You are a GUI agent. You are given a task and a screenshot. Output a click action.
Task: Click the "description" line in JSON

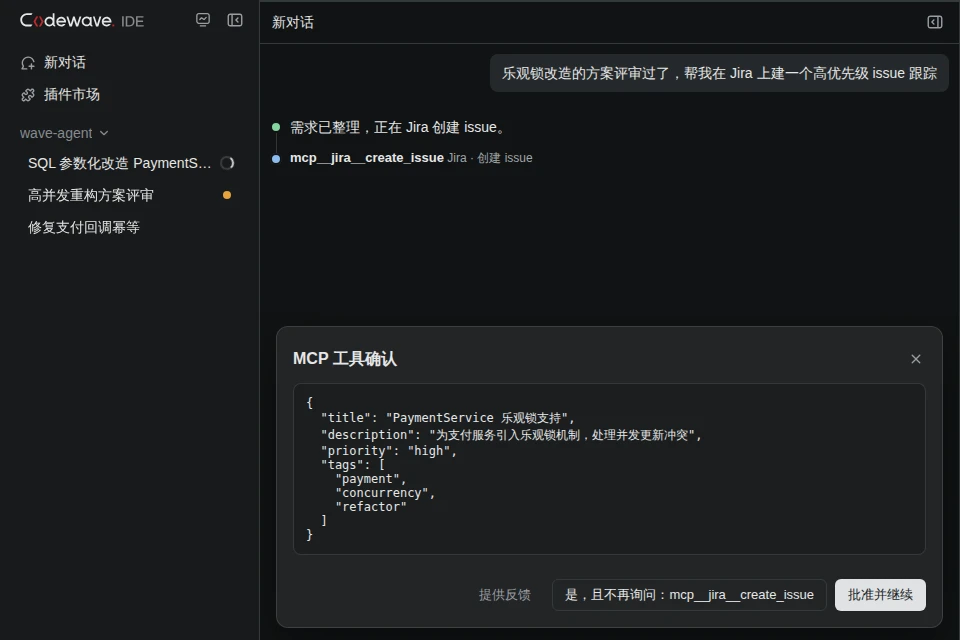511,435
